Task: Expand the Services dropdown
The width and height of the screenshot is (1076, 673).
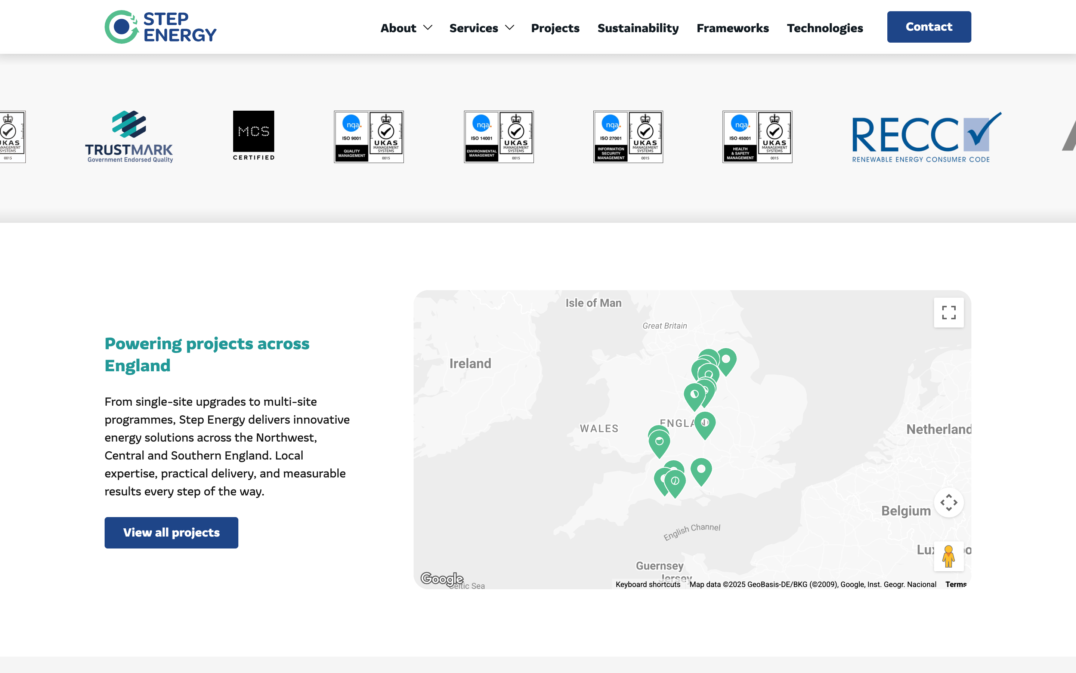Action: tap(481, 28)
